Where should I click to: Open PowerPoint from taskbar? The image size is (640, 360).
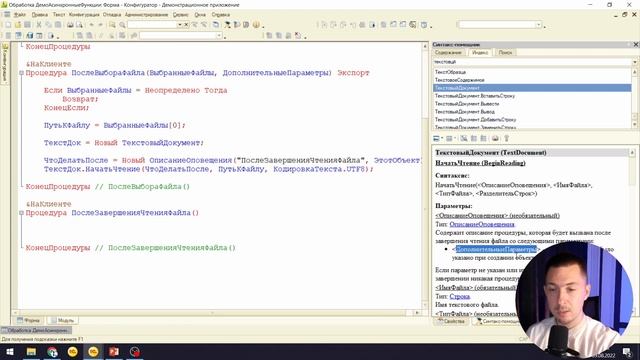point(114,351)
